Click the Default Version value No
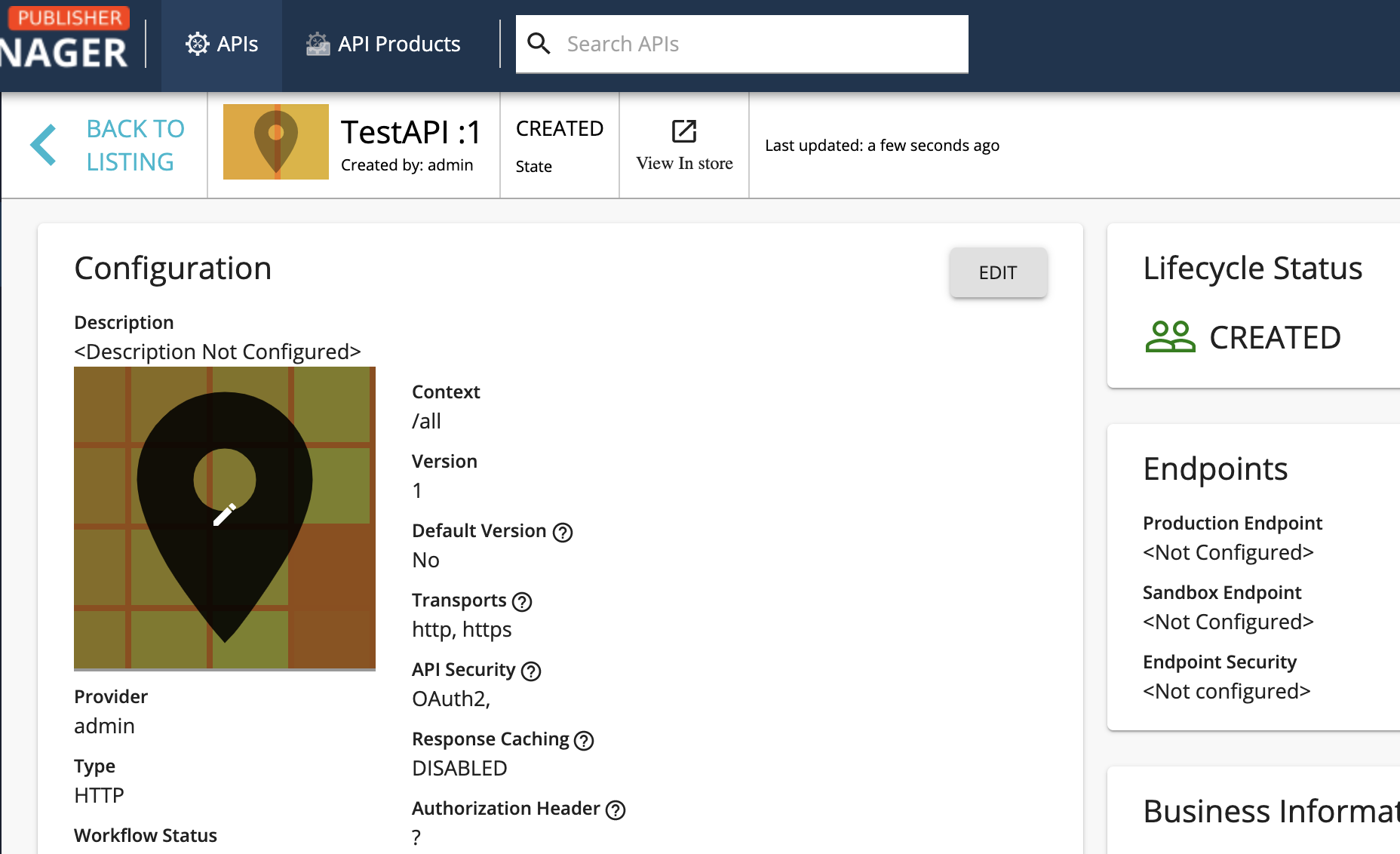This screenshot has height=854, width=1400. click(x=425, y=560)
